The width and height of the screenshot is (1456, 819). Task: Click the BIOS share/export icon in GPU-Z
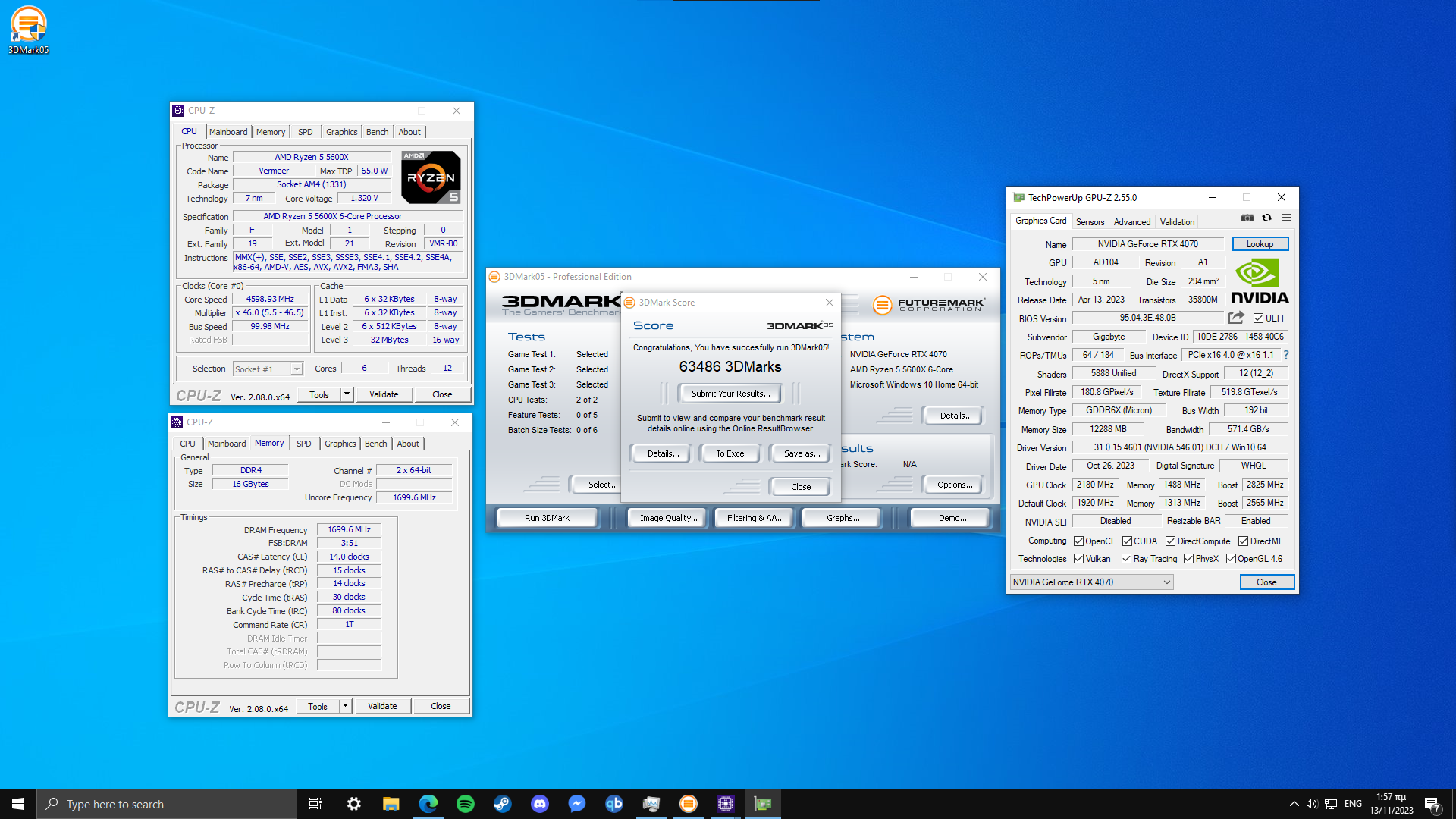coord(1236,318)
